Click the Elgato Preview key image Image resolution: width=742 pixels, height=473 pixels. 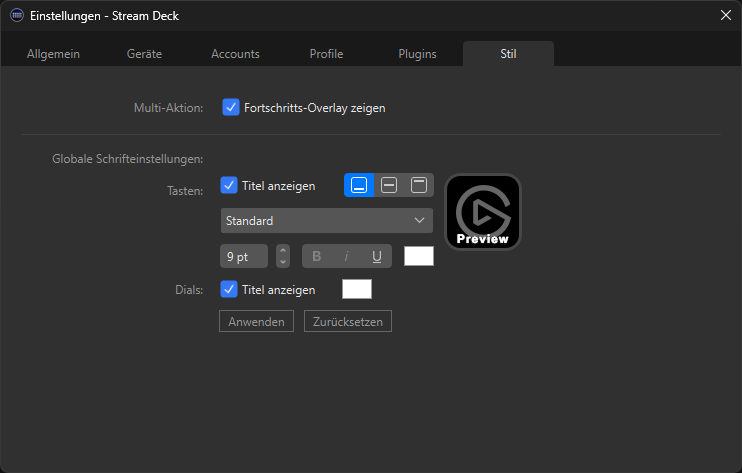pyautogui.click(x=482, y=211)
